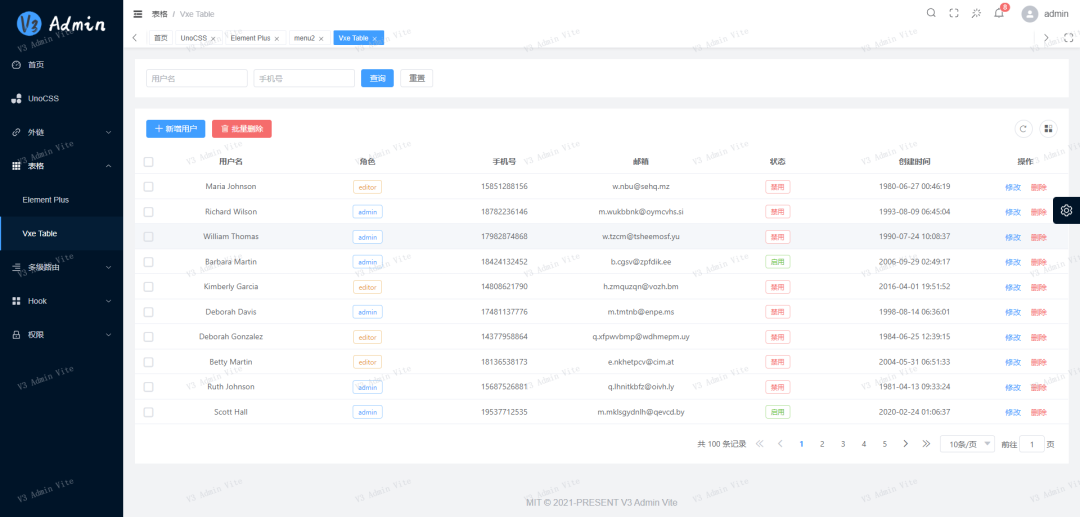
Task: Open Element Plus in the sidebar
Action: coord(46,200)
